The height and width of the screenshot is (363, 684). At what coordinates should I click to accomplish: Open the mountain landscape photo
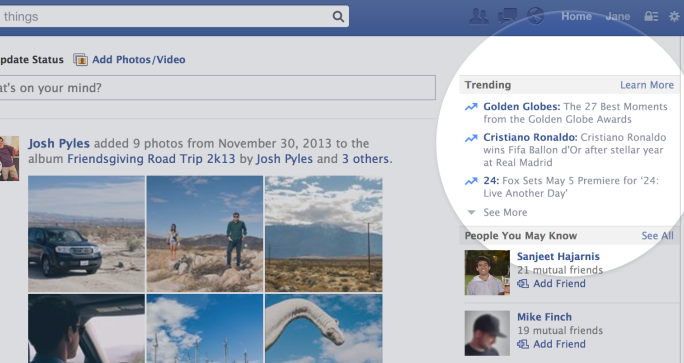coord(324,234)
